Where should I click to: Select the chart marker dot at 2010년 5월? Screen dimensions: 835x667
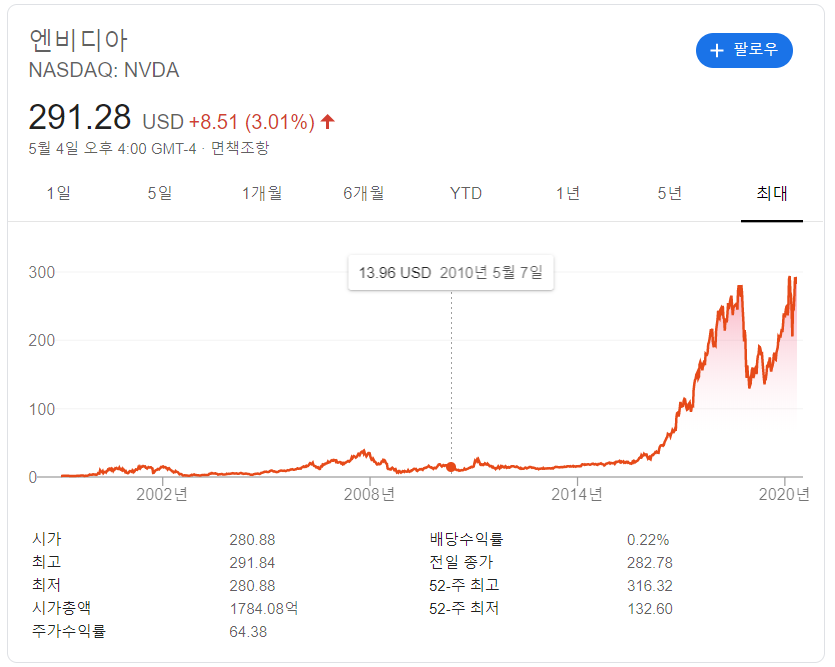pyautogui.click(x=450, y=466)
